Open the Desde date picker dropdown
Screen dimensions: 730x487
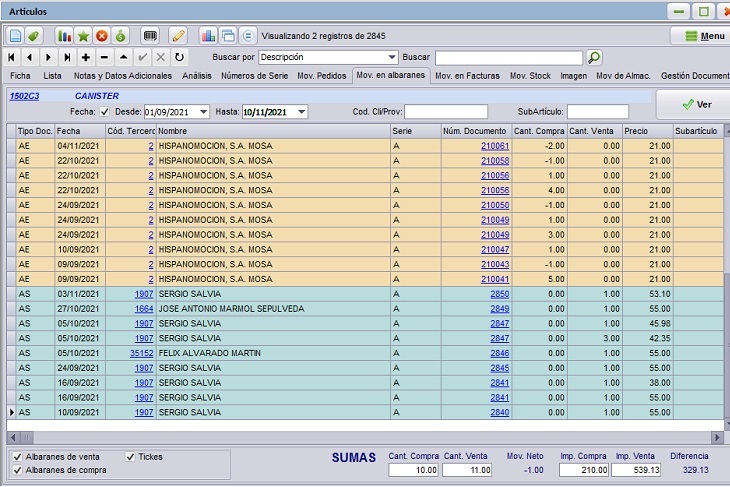[x=203, y=112]
